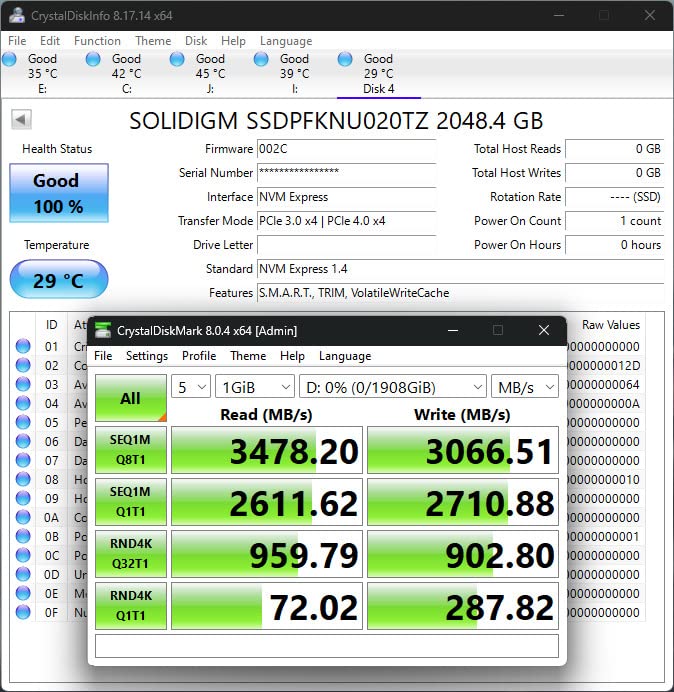Viewport: 674px width, 692px height.
Task: Click the blue status orb in attribute row 0E
Action: pyautogui.click(x=23, y=593)
